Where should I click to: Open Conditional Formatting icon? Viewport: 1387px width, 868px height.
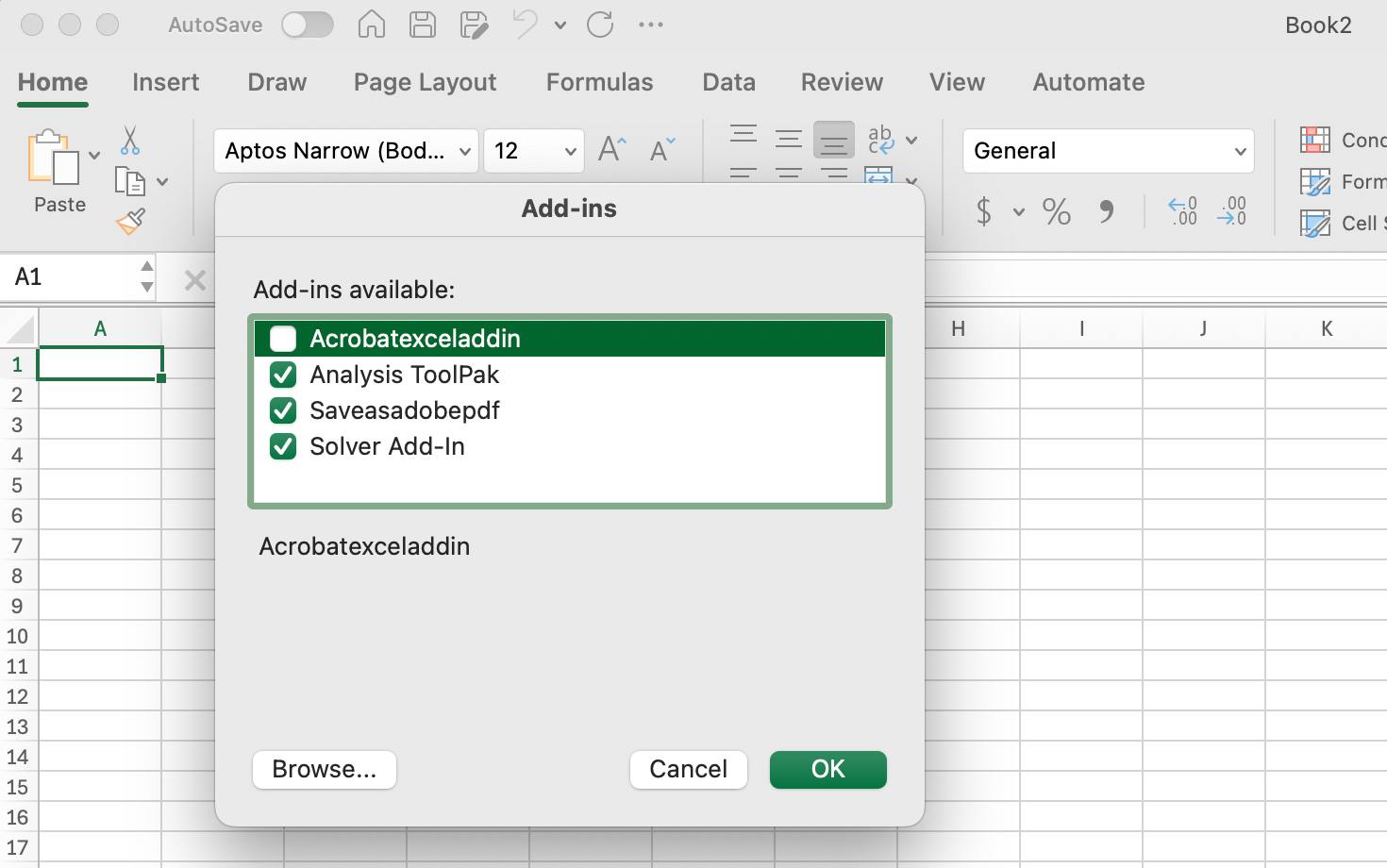pos(1315,140)
